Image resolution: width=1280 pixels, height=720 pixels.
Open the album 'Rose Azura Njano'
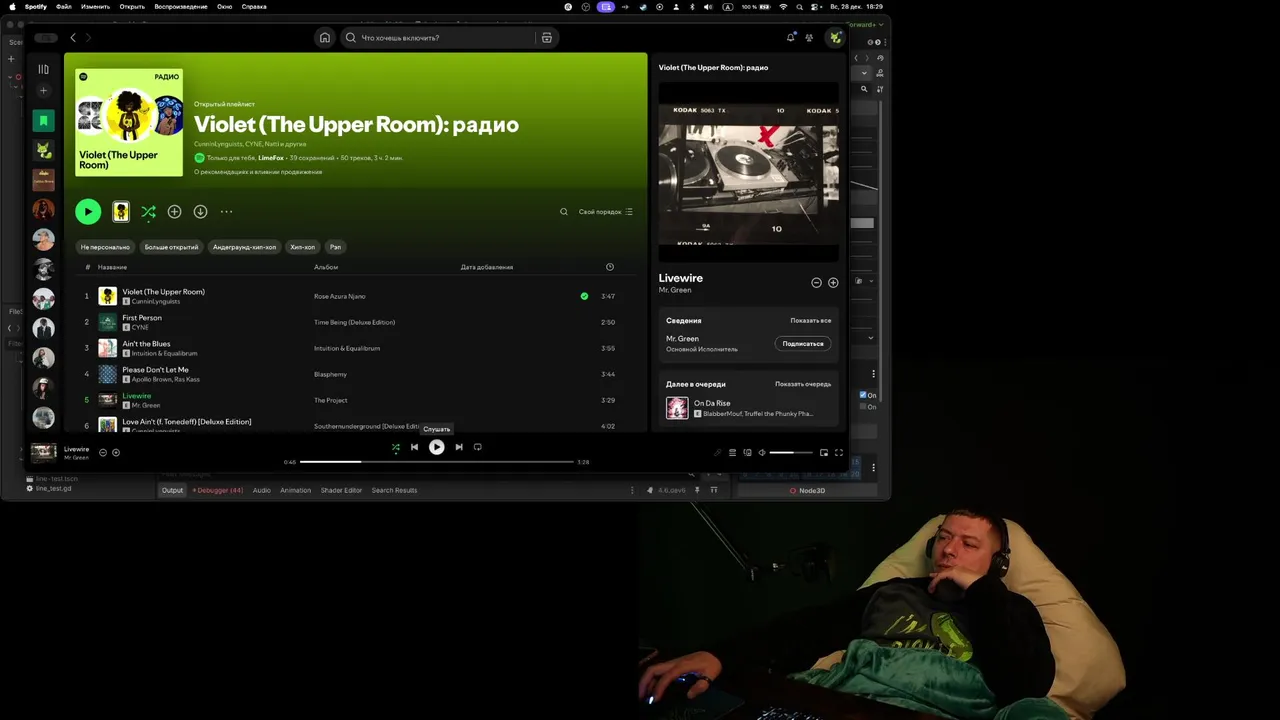tap(340, 296)
